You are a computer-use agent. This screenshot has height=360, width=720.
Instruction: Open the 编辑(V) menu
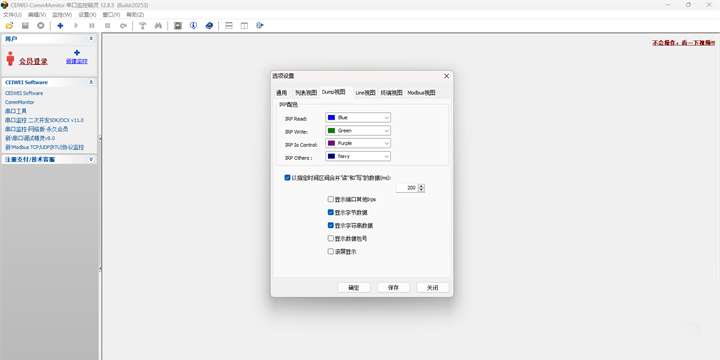tap(37, 15)
